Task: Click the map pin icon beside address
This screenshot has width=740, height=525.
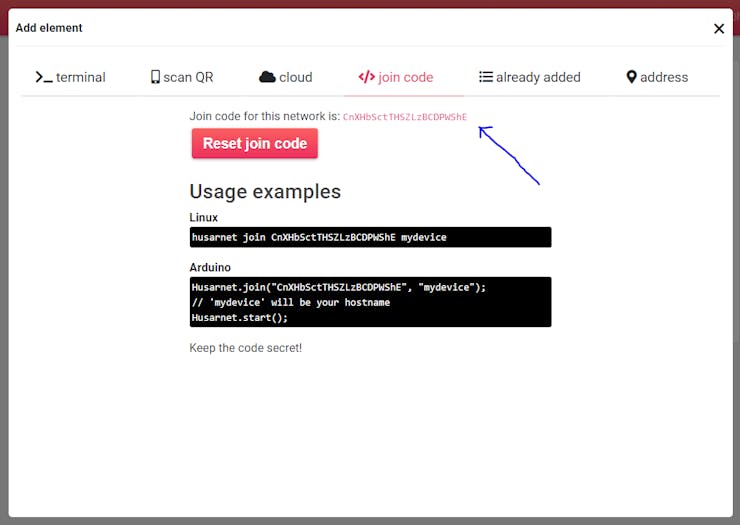Action: coord(631,77)
